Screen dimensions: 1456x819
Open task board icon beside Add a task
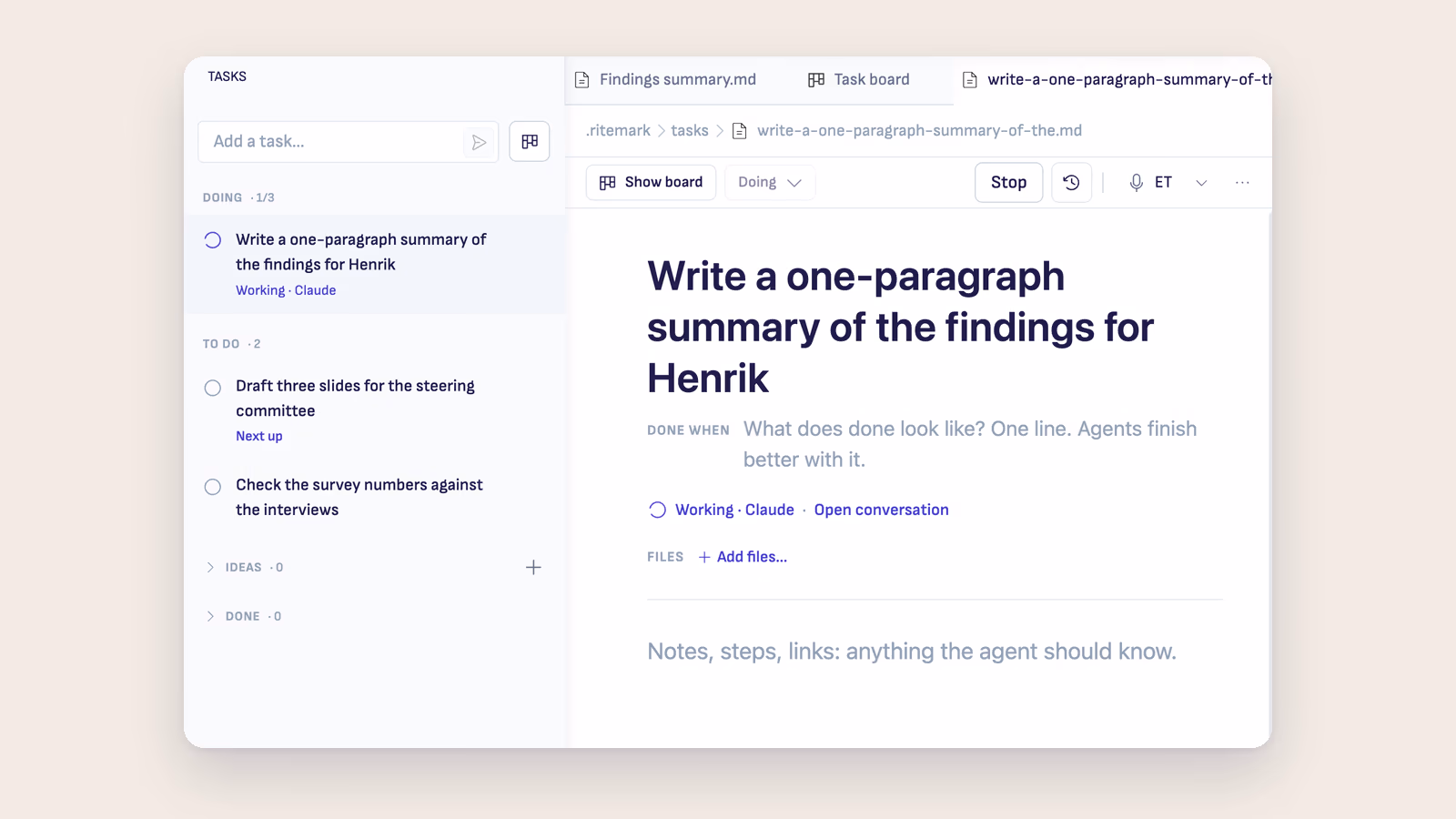(530, 141)
